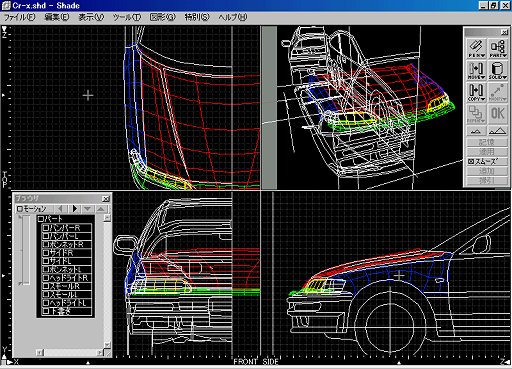Toggle the ボンネットL checkbox in the browser
Image resolution: width=512 pixels, height=369 pixels.
coord(46,269)
